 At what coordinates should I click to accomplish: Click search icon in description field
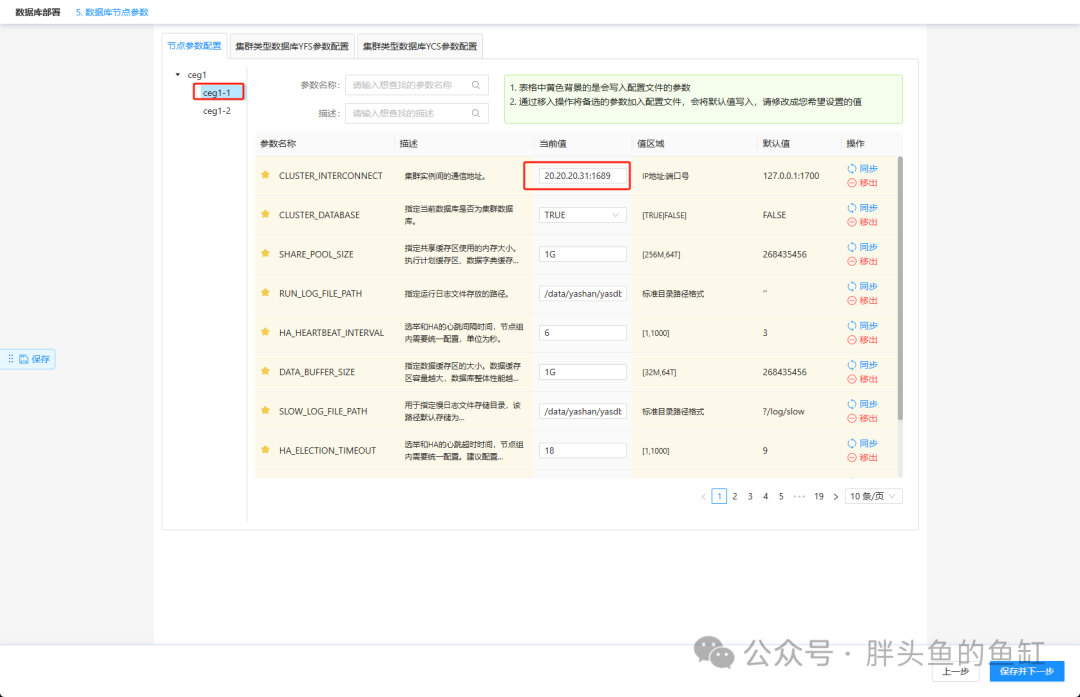click(476, 113)
